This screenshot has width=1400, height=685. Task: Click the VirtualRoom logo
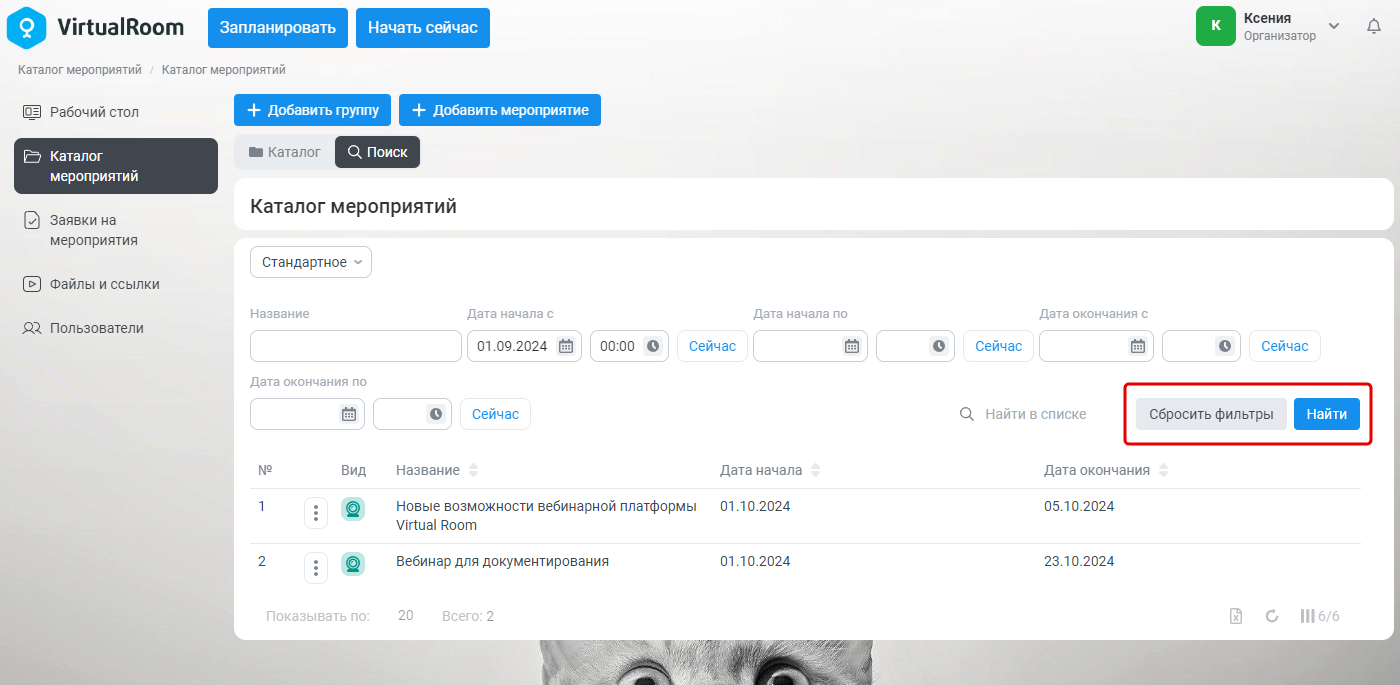[96, 27]
